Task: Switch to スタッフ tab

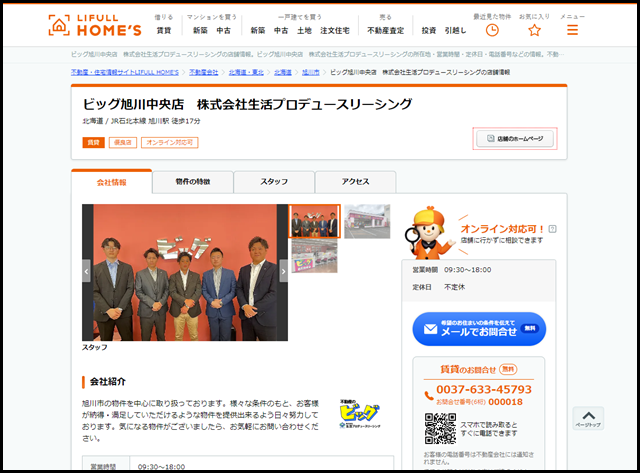Action: click(274, 182)
